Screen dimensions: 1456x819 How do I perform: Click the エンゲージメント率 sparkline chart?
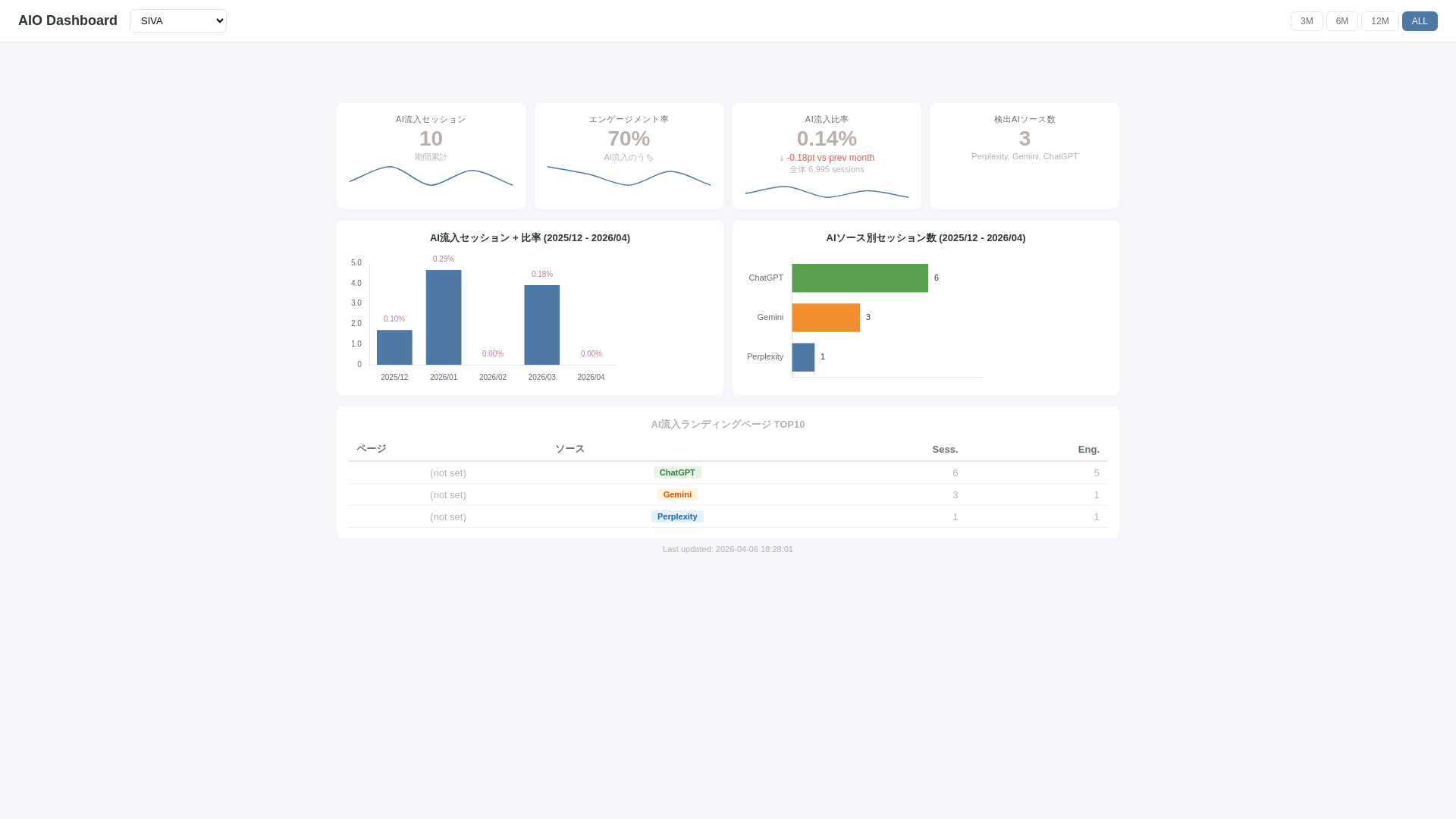tap(629, 176)
